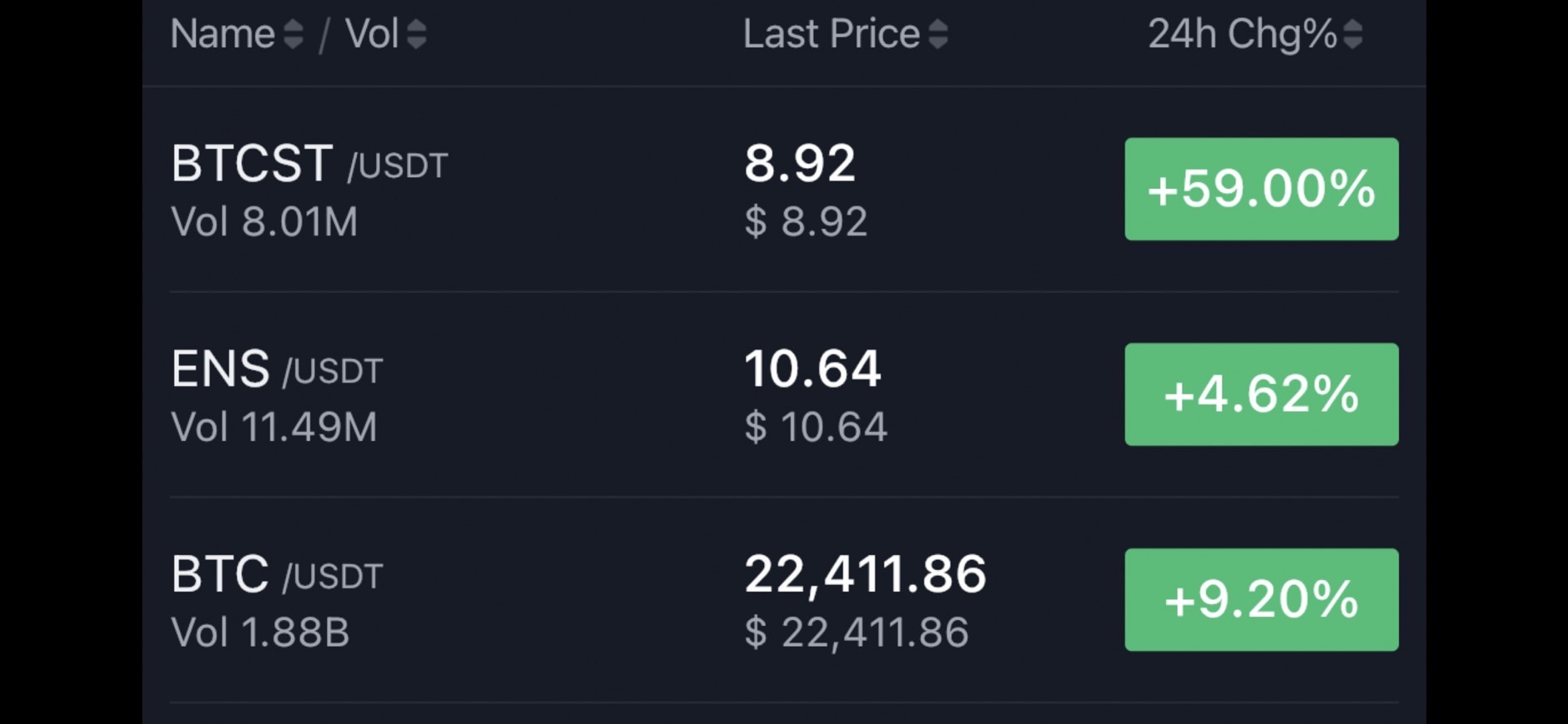Toggle the +4.62% change badge
This screenshot has width=1568, height=724.
(1261, 394)
